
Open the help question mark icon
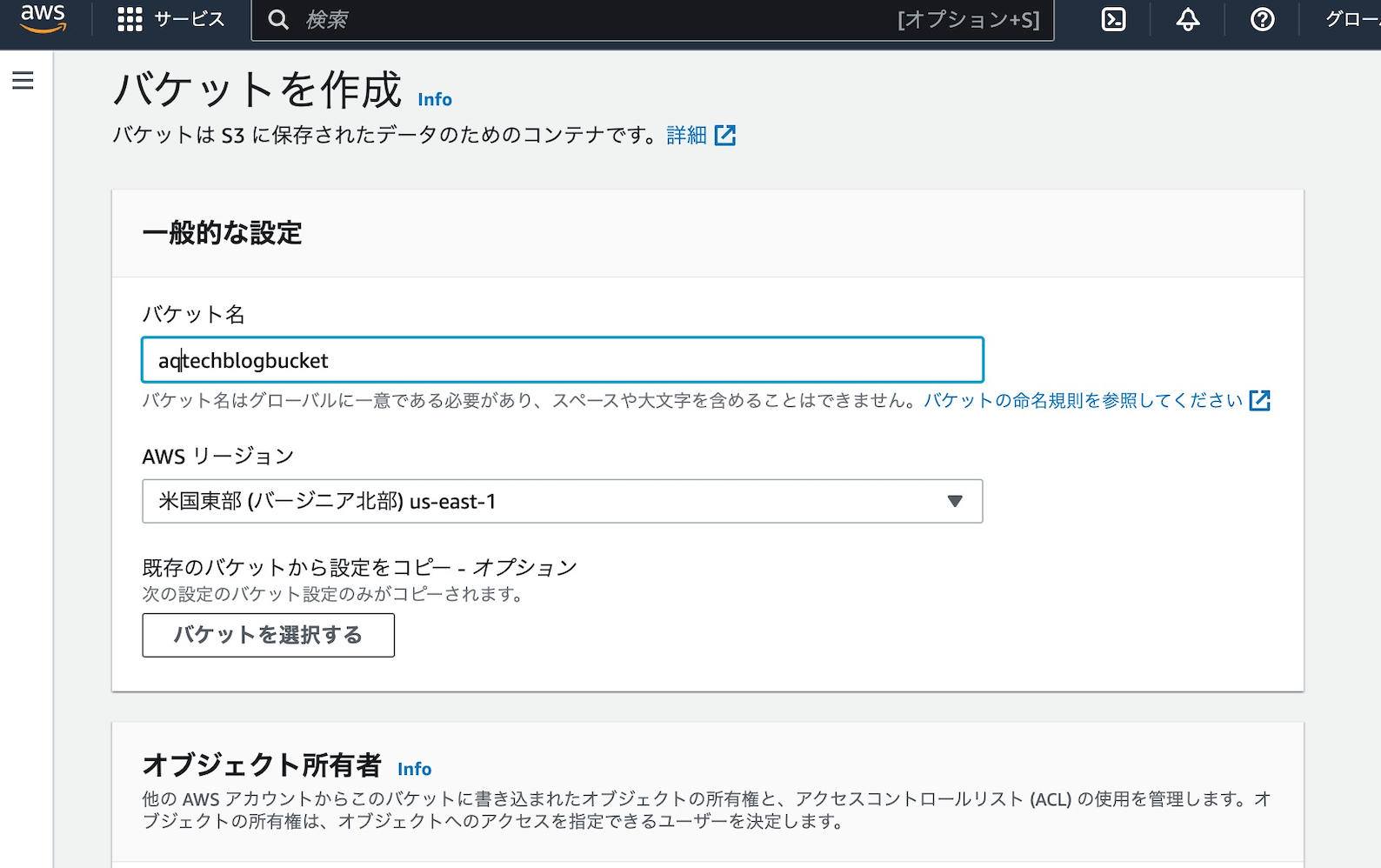point(1262,19)
